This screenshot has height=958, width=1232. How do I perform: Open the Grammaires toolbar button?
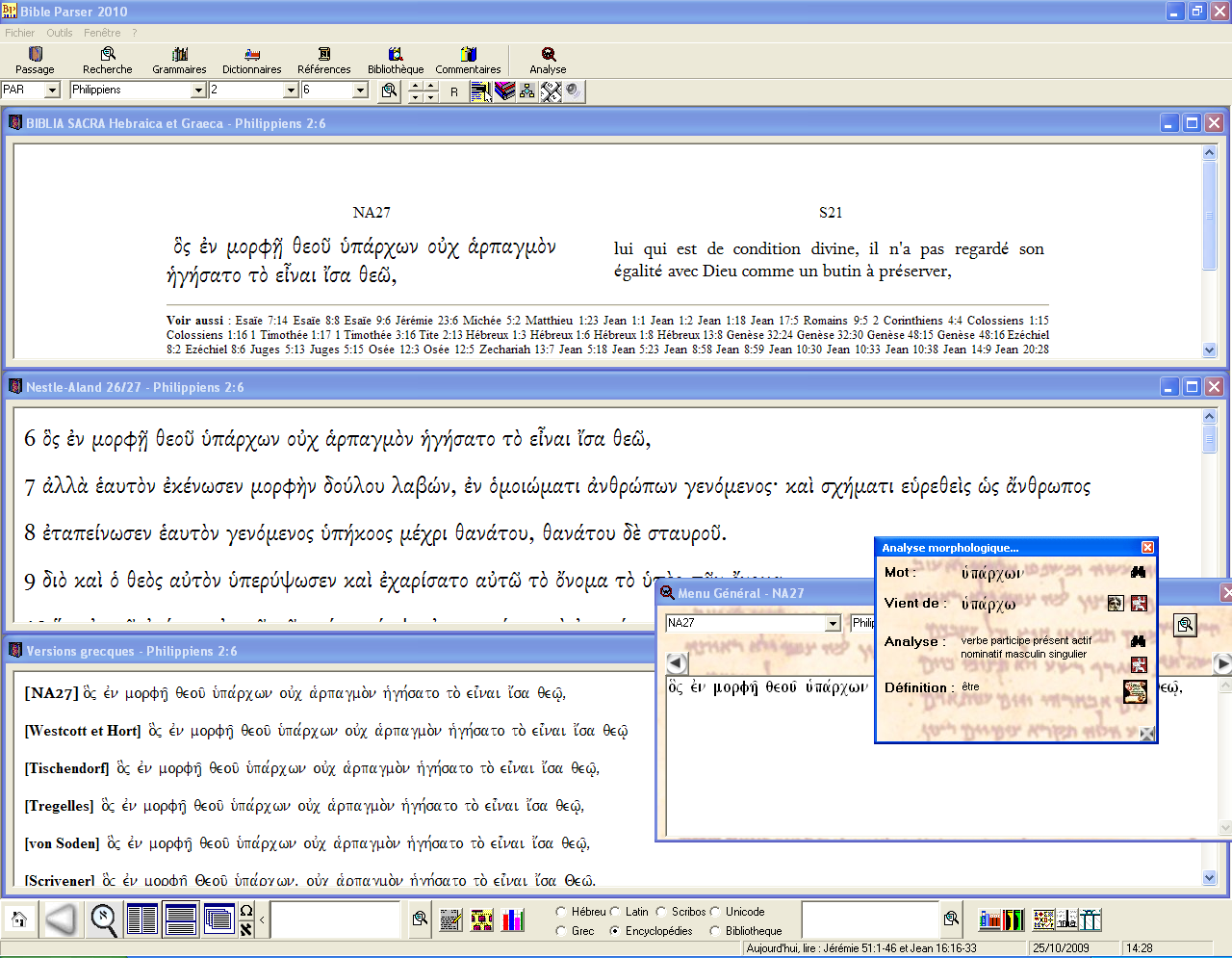pyautogui.click(x=179, y=61)
